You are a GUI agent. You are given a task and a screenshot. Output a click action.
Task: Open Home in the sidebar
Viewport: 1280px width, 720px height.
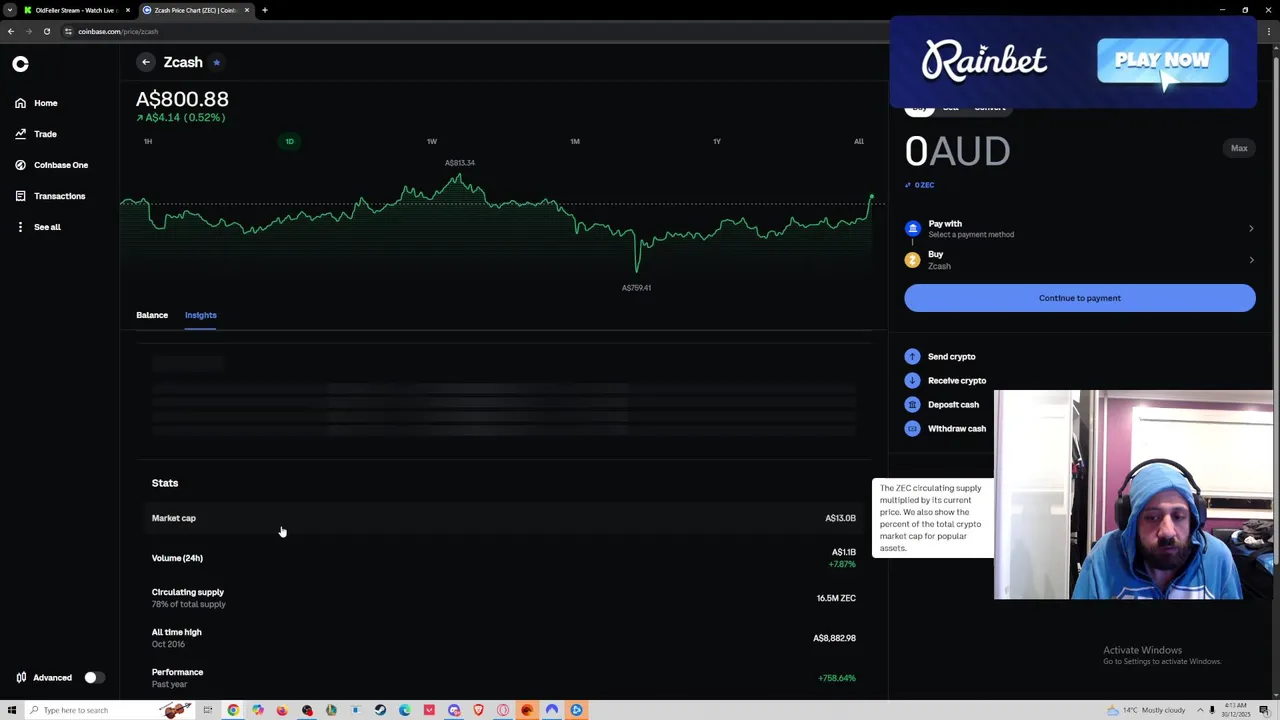click(x=36, y=103)
